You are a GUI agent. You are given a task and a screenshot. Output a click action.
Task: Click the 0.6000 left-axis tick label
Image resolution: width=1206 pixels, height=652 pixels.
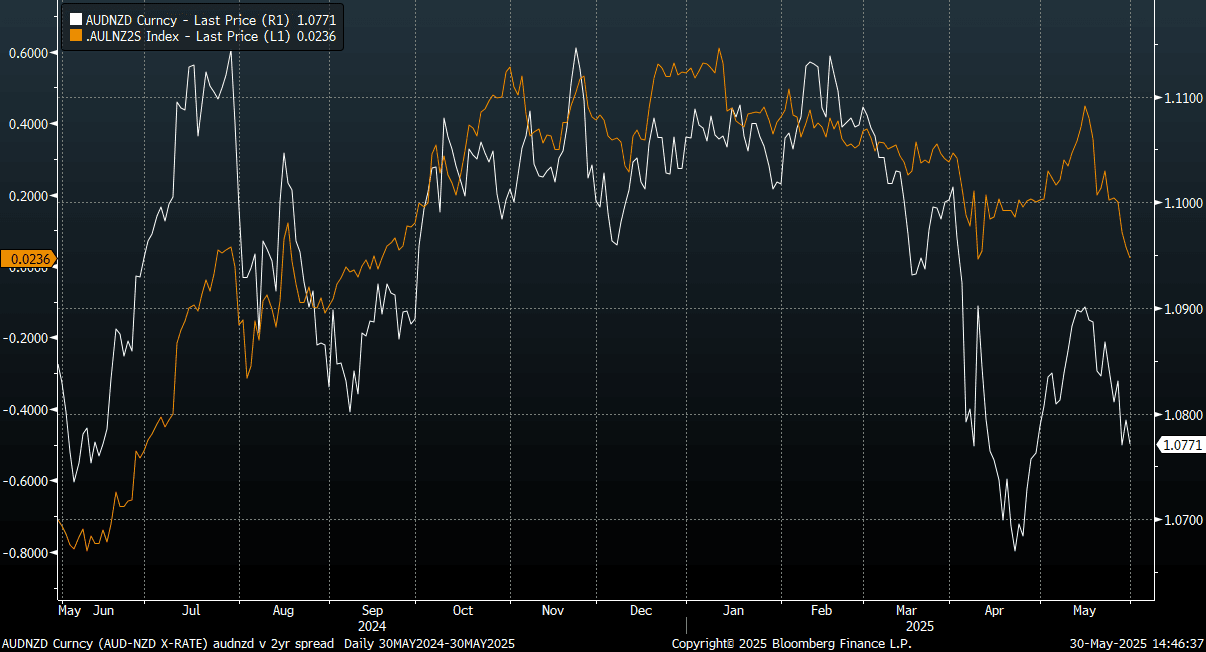tap(29, 53)
